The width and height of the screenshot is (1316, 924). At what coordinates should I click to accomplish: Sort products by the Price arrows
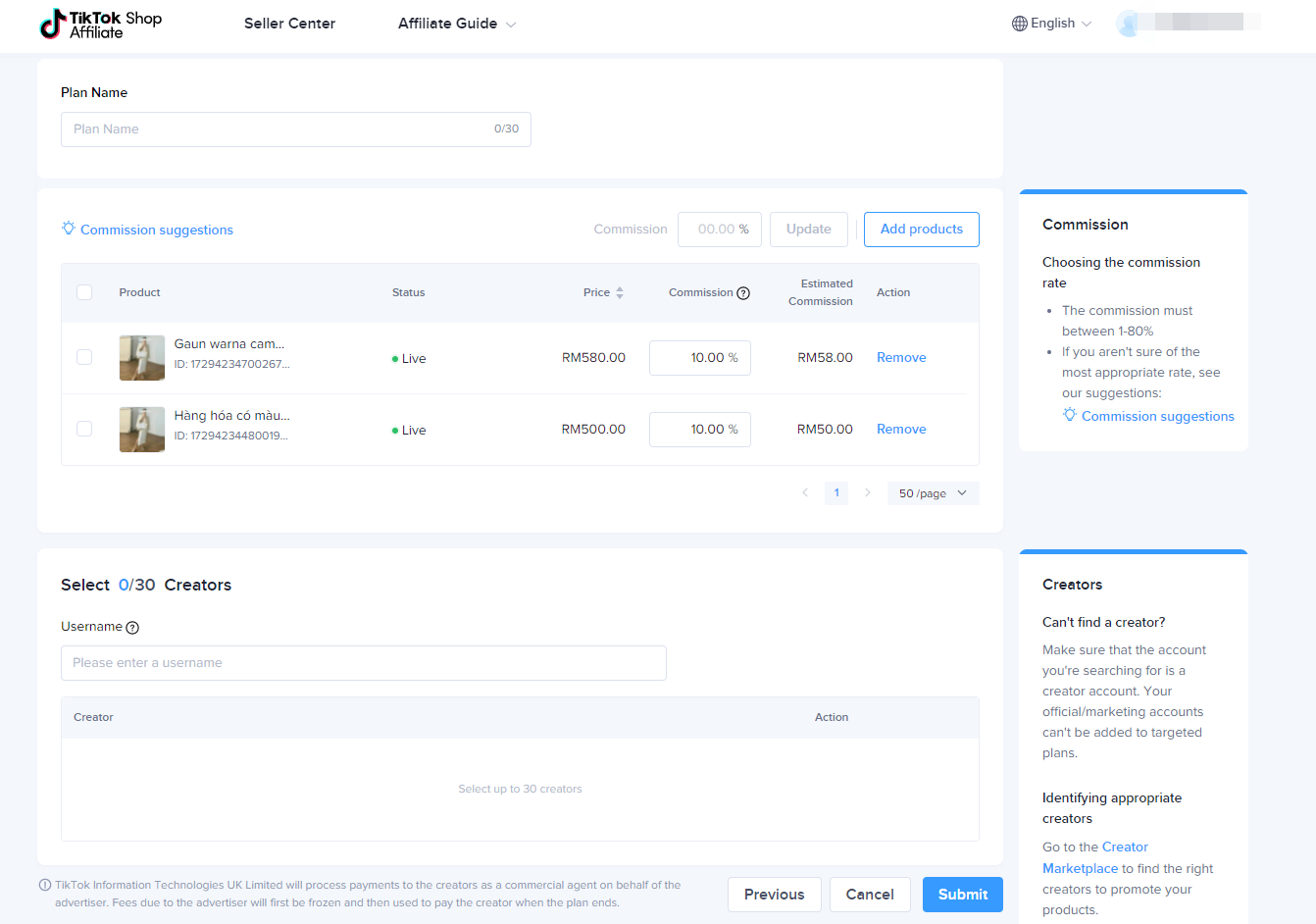click(620, 293)
